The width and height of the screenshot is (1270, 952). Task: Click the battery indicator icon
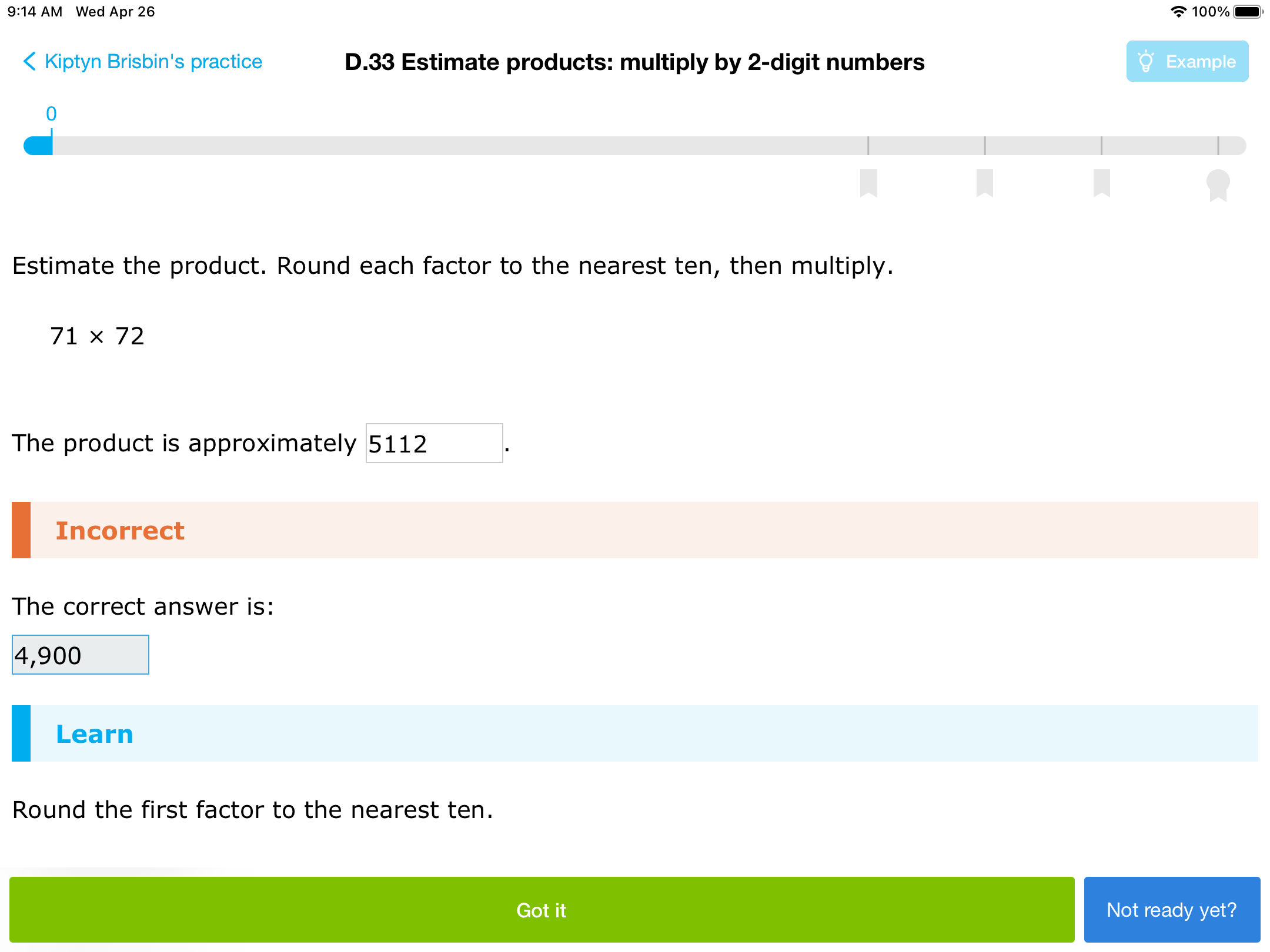click(x=1248, y=11)
